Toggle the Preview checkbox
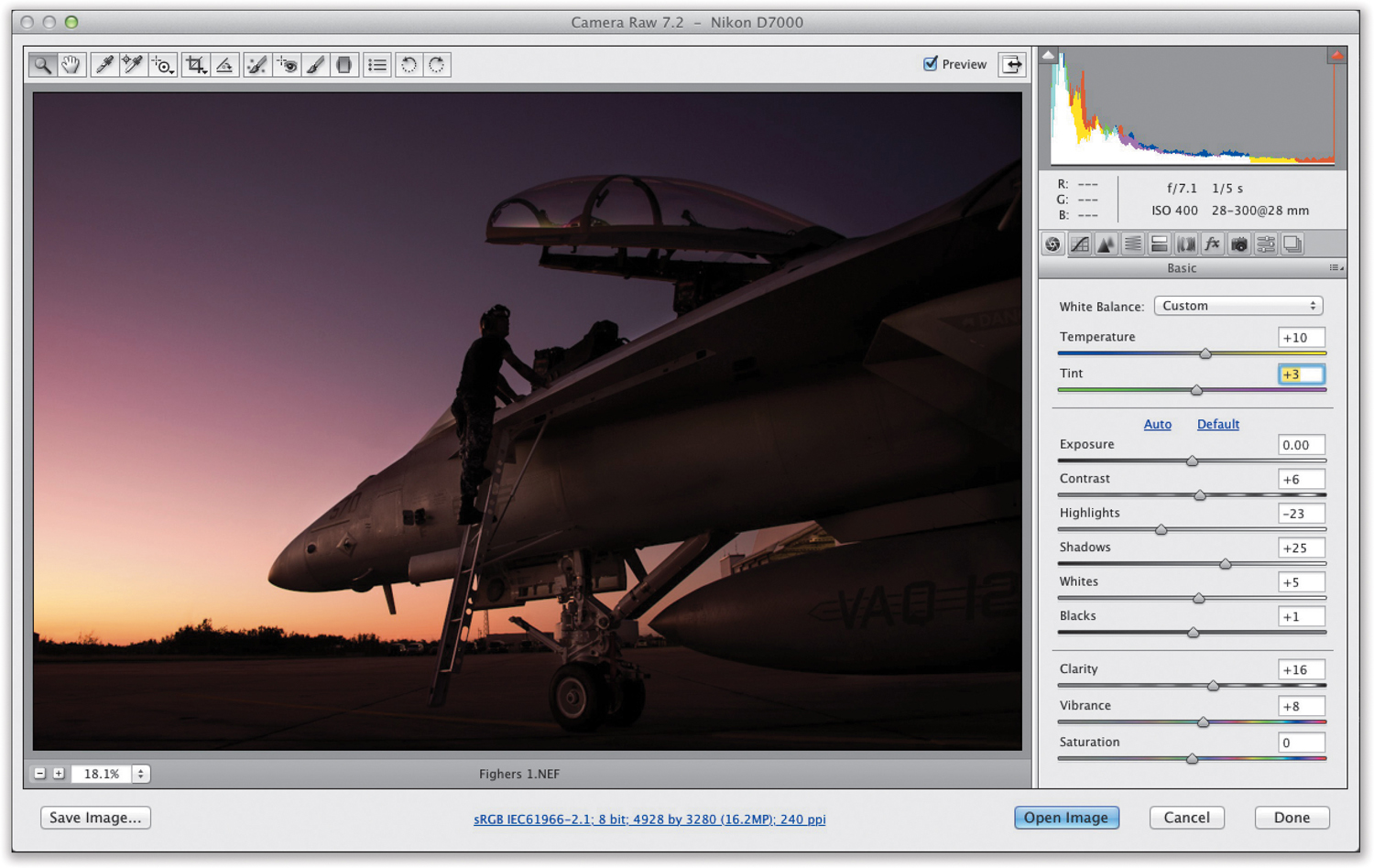 tap(931, 63)
